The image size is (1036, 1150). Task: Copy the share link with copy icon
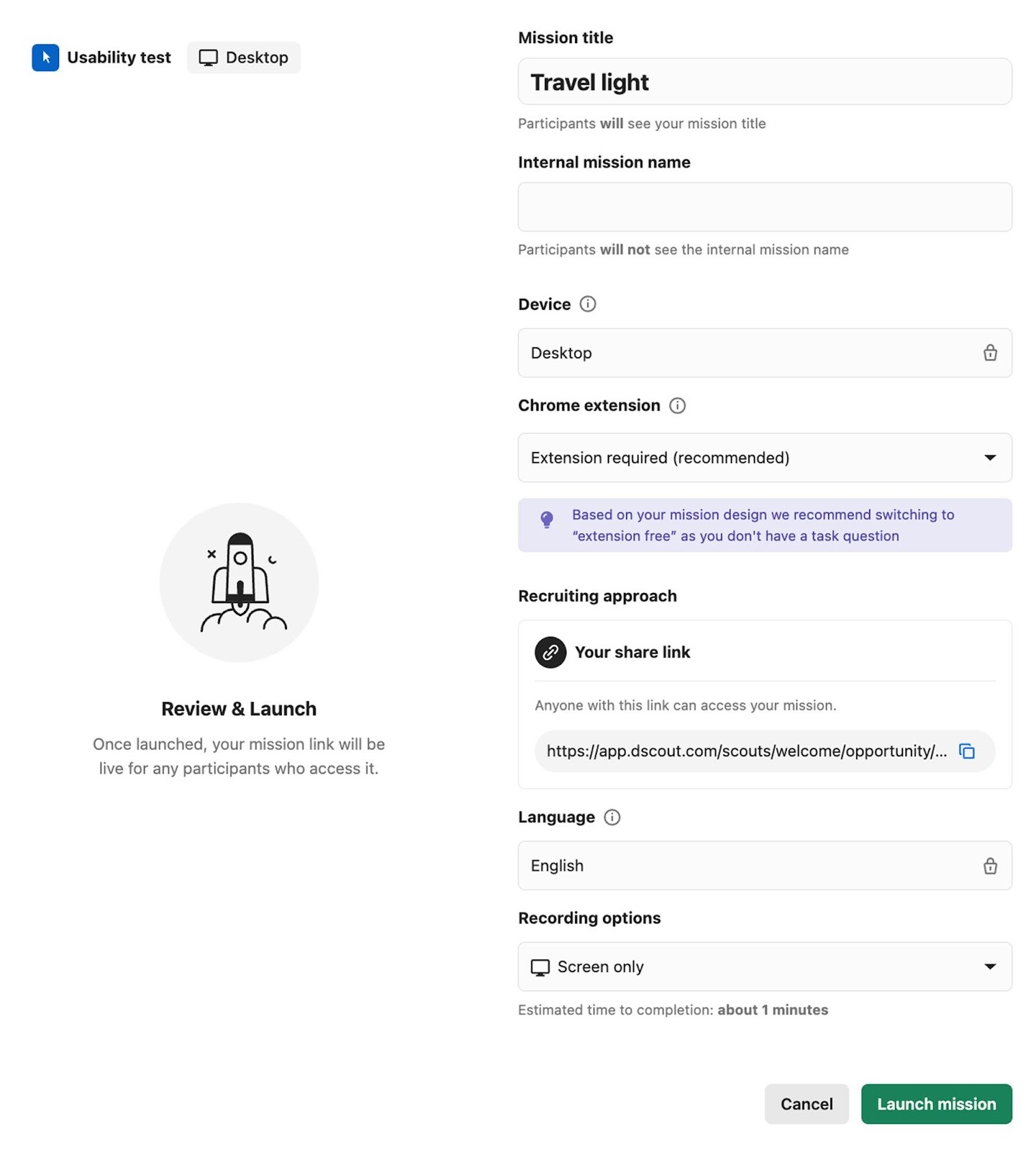(967, 751)
